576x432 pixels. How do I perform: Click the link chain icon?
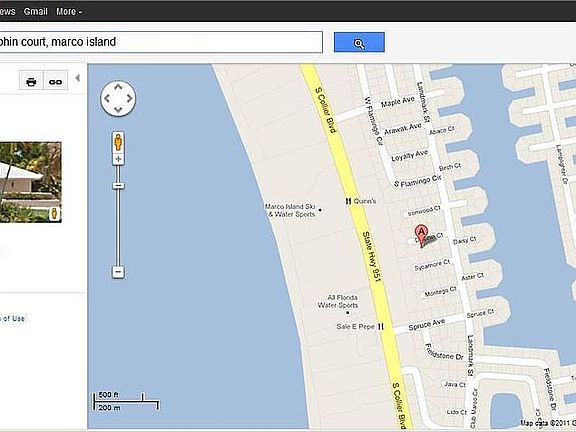coord(55,81)
